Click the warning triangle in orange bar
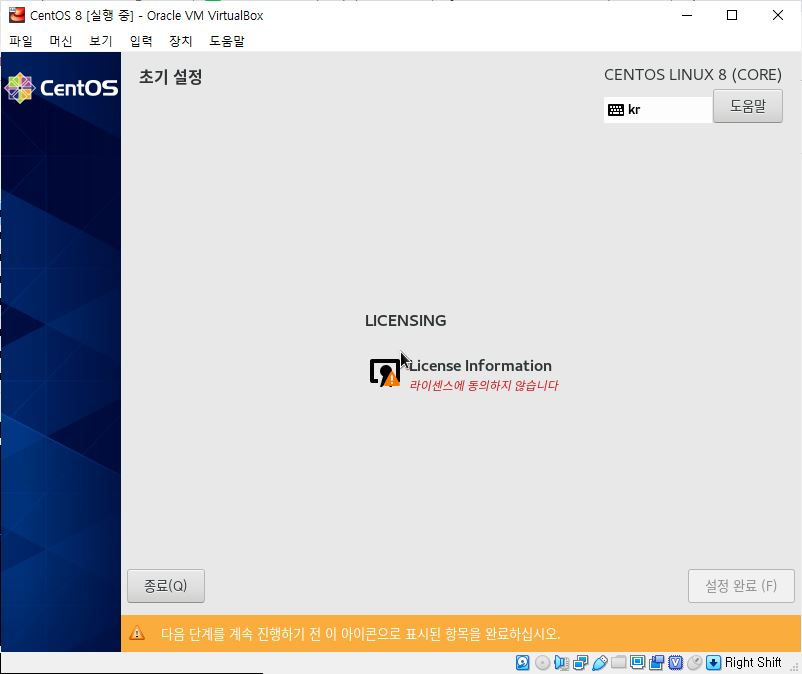Viewport: 802px width, 674px height. (137, 634)
